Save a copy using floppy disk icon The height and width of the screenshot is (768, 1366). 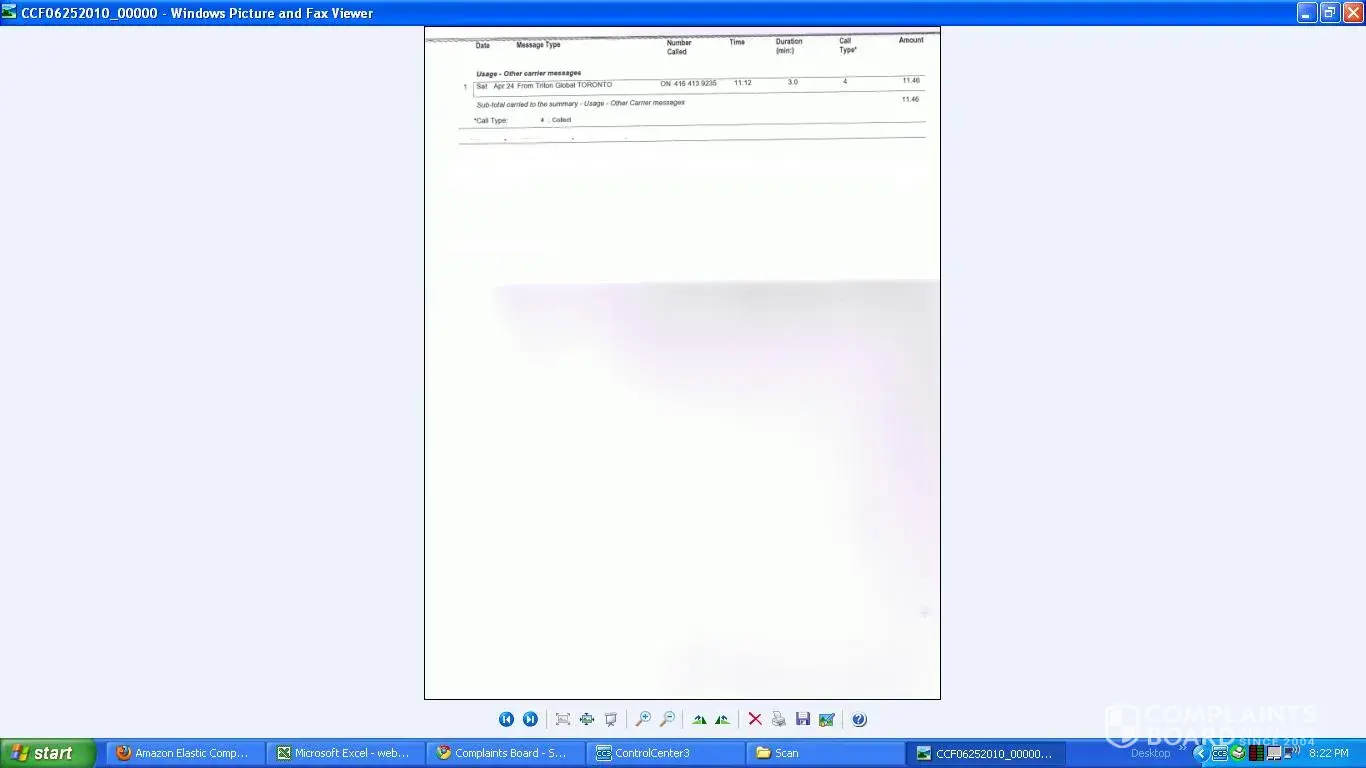[x=803, y=719]
